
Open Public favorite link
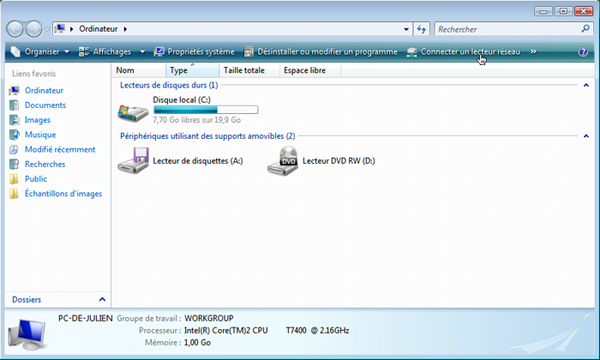pos(36,179)
